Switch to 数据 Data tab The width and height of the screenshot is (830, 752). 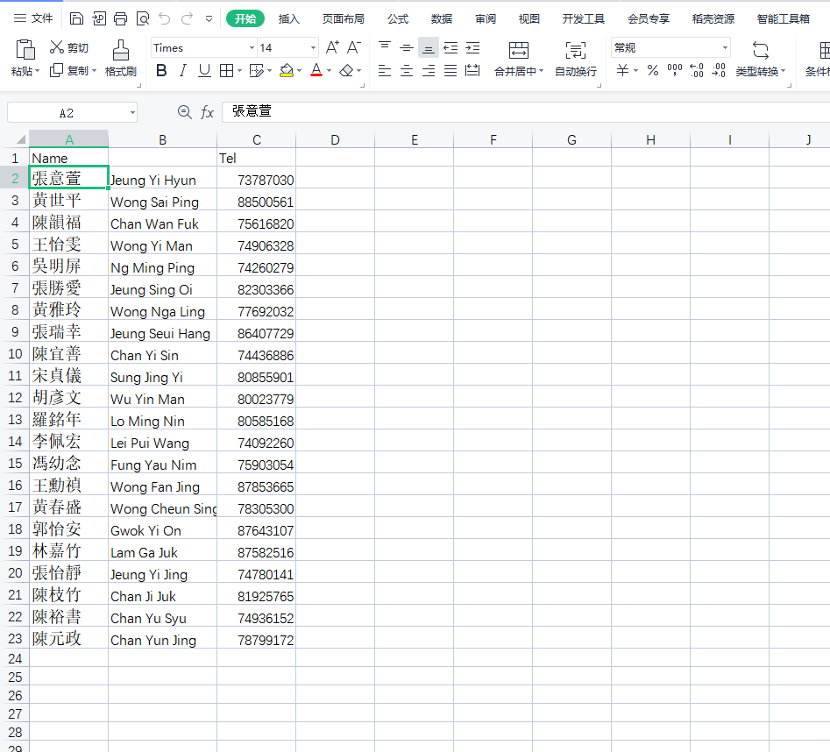[441, 19]
